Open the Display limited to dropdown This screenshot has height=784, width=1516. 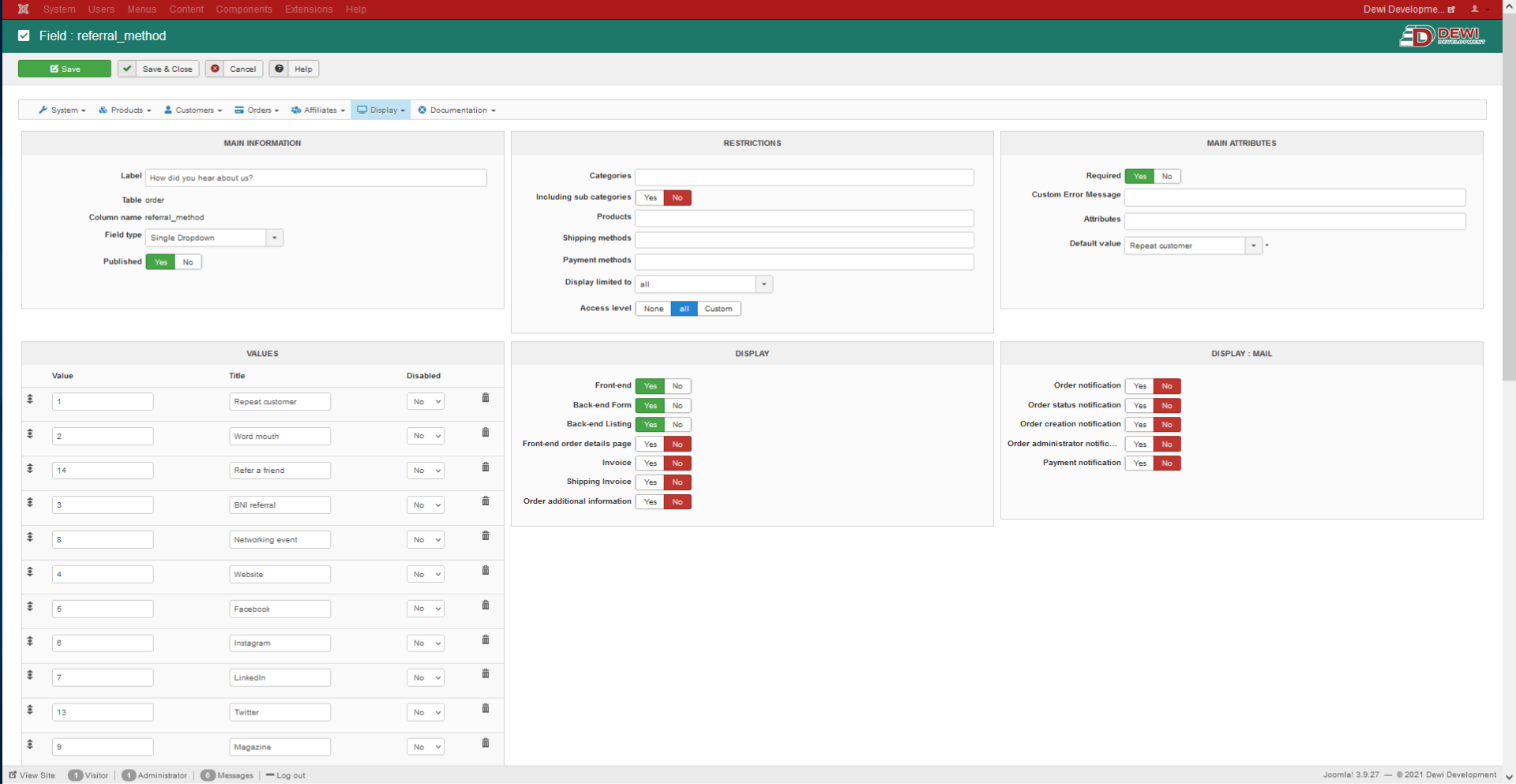[704, 284]
